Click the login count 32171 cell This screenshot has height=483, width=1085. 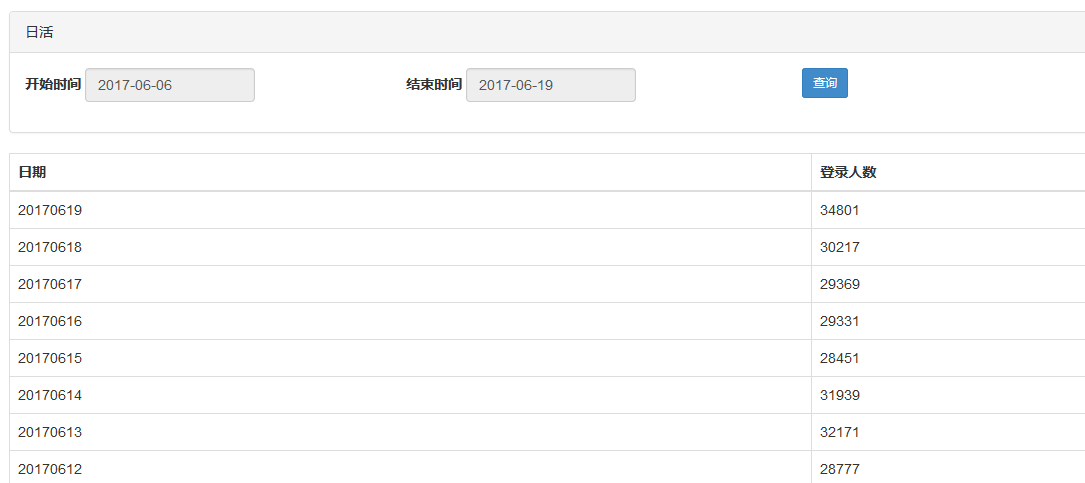point(840,432)
